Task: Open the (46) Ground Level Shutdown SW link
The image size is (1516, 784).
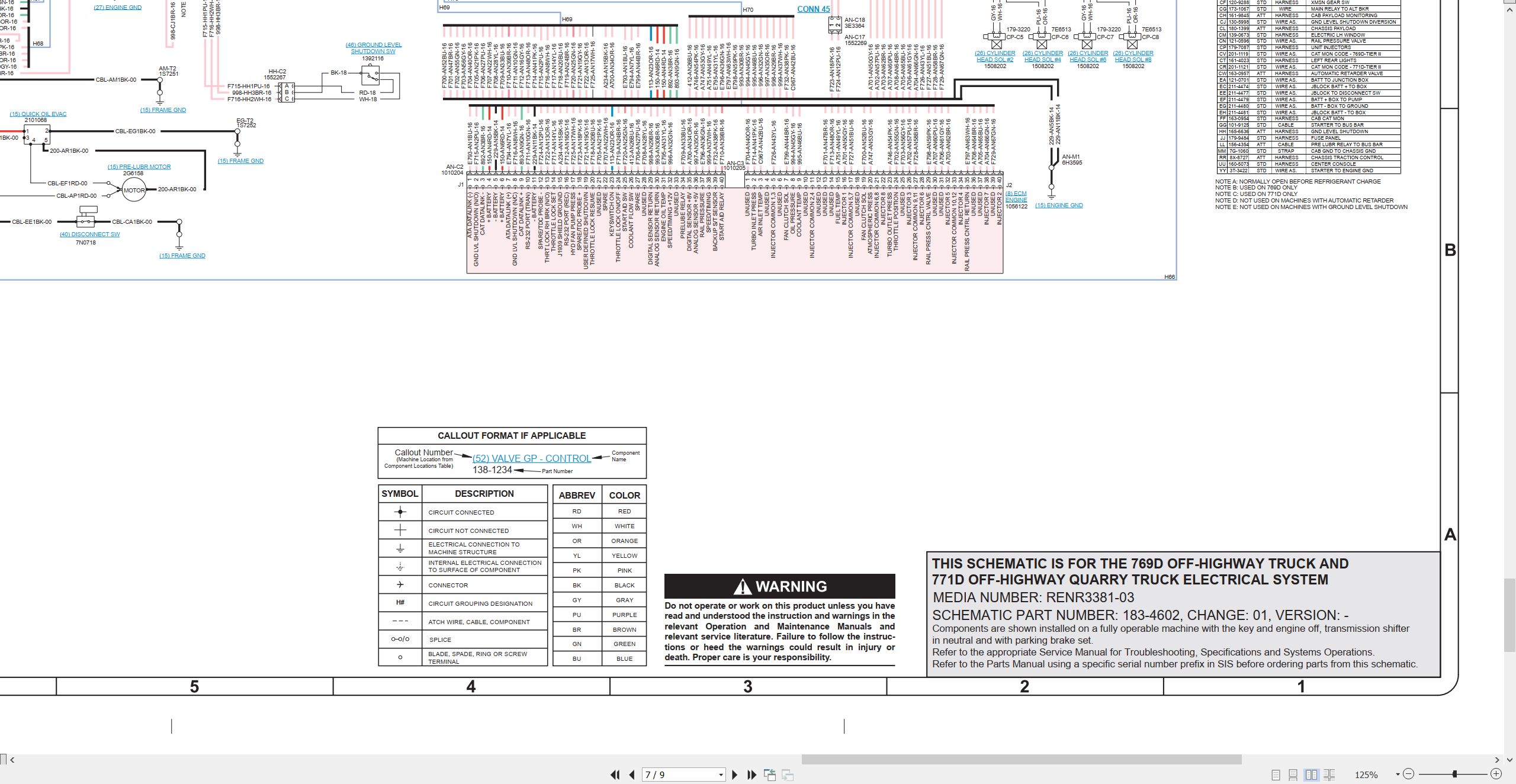Action: (x=374, y=48)
